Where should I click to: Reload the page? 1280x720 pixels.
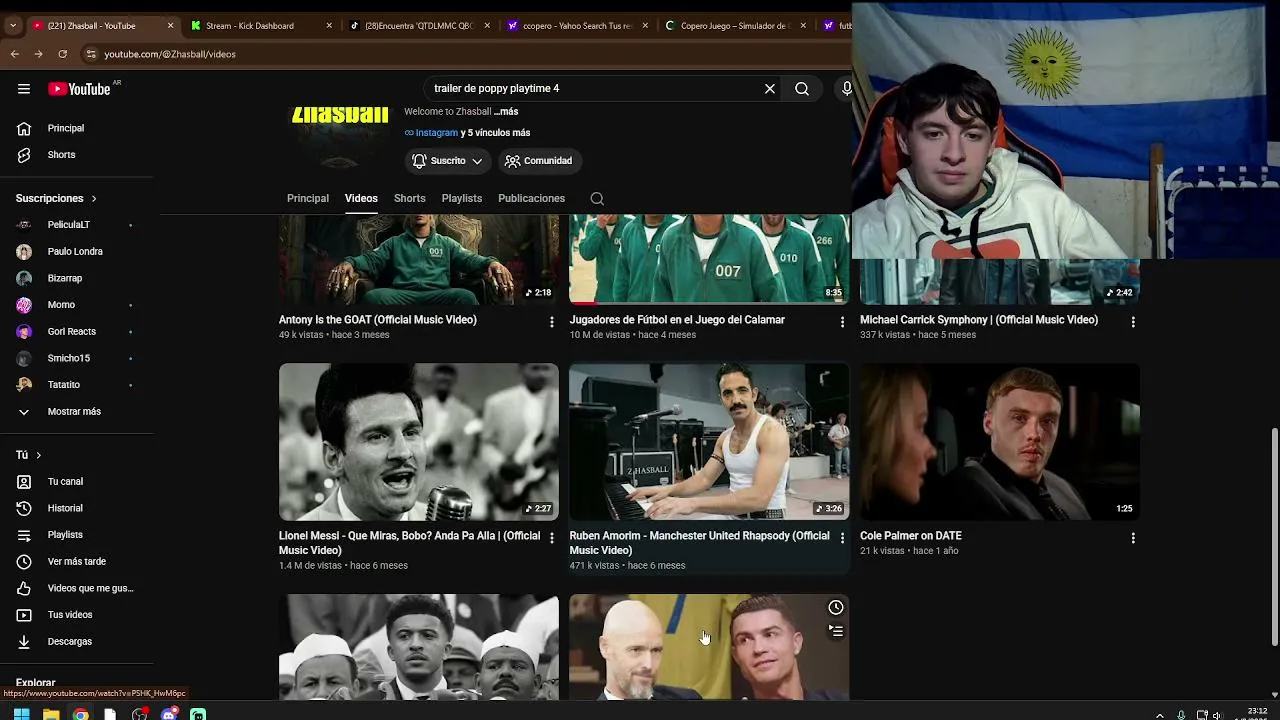pos(63,54)
